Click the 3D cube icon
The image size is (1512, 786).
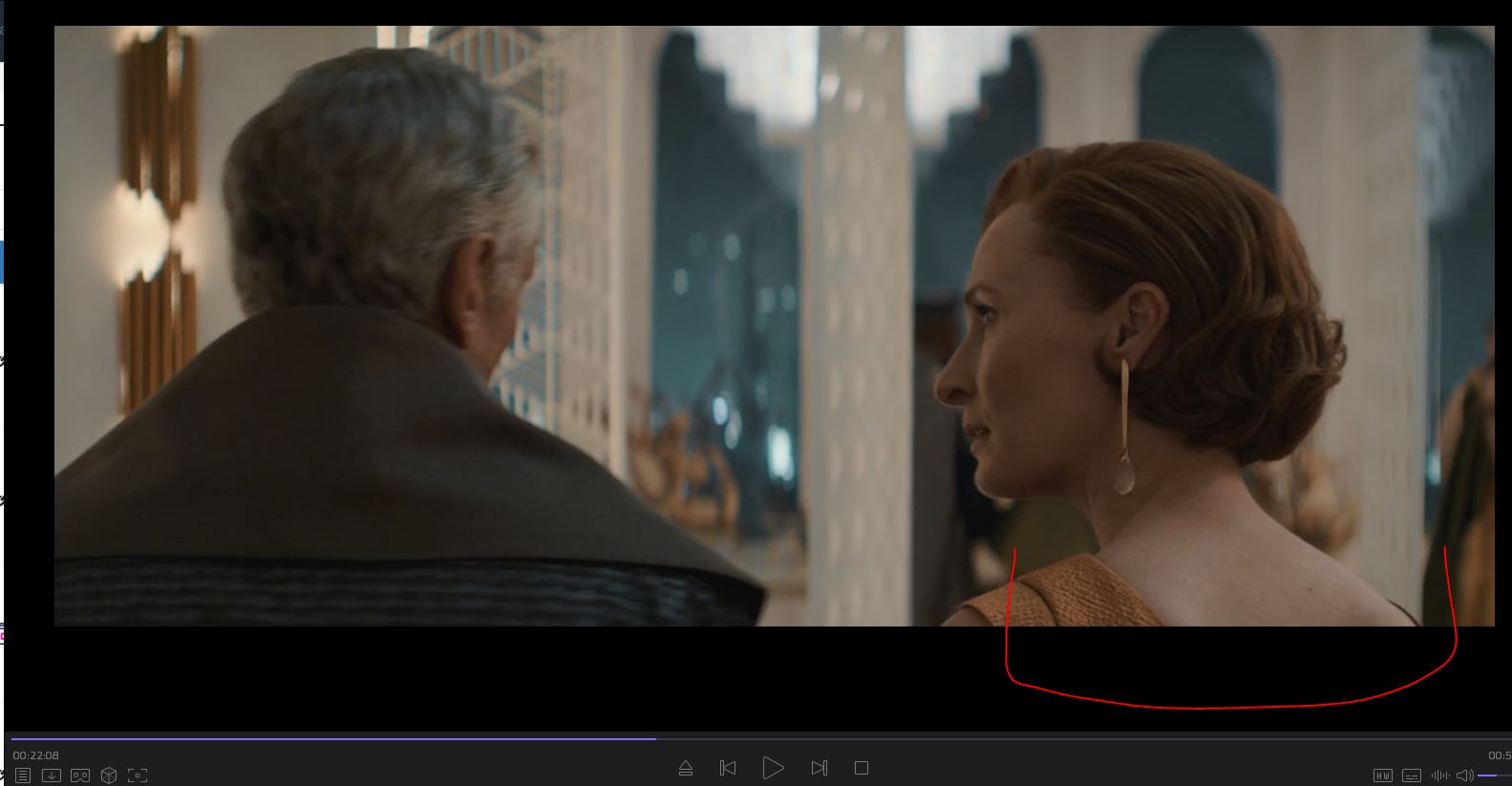(x=109, y=775)
